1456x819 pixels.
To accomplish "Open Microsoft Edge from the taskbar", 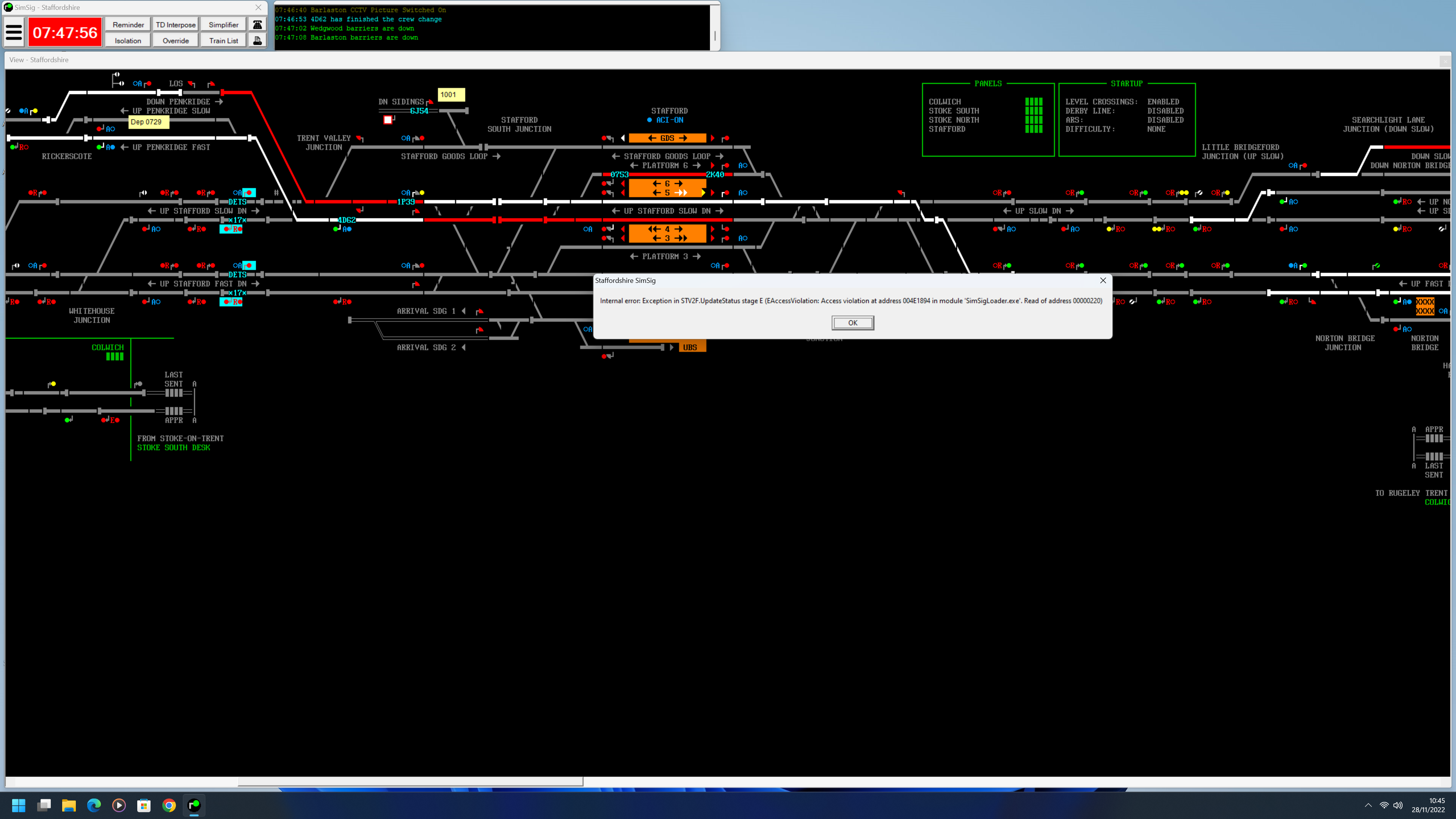I will pos(94,805).
